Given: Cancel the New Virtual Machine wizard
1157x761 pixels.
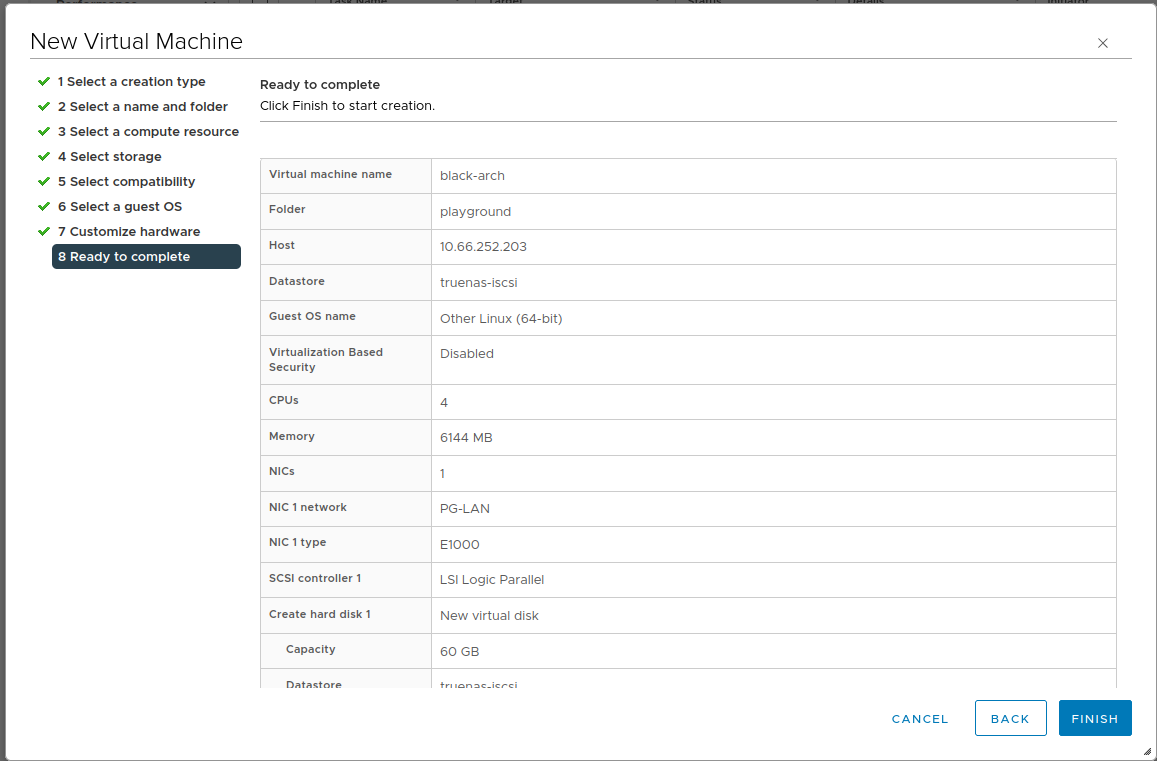Looking at the screenshot, I should [920, 718].
